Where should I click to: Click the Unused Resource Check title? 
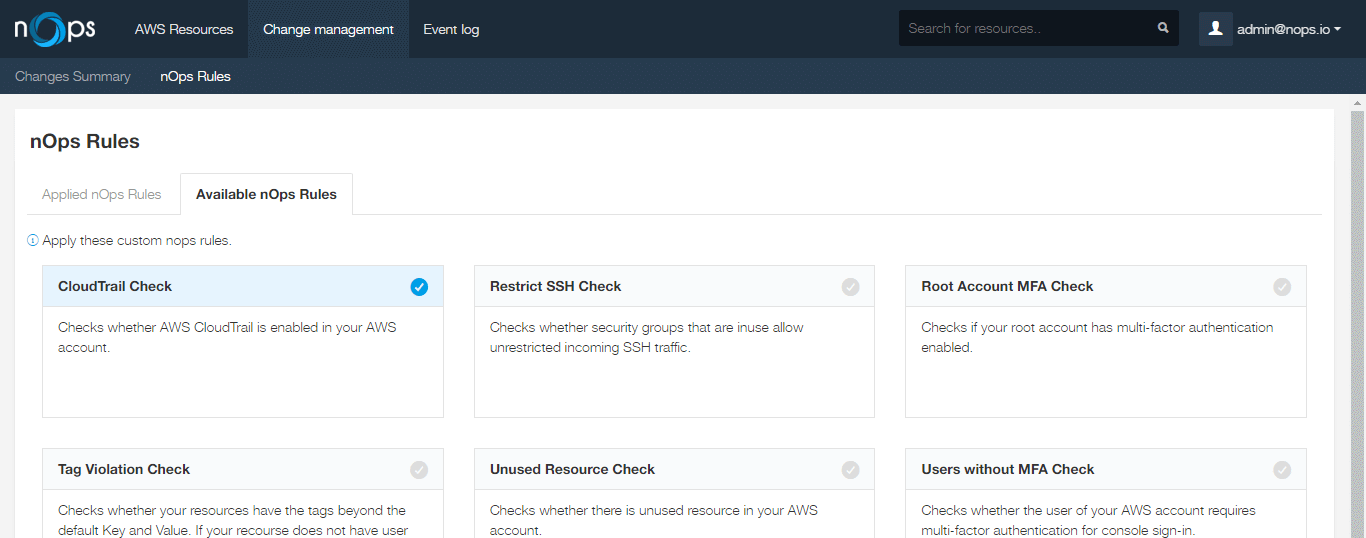point(572,469)
